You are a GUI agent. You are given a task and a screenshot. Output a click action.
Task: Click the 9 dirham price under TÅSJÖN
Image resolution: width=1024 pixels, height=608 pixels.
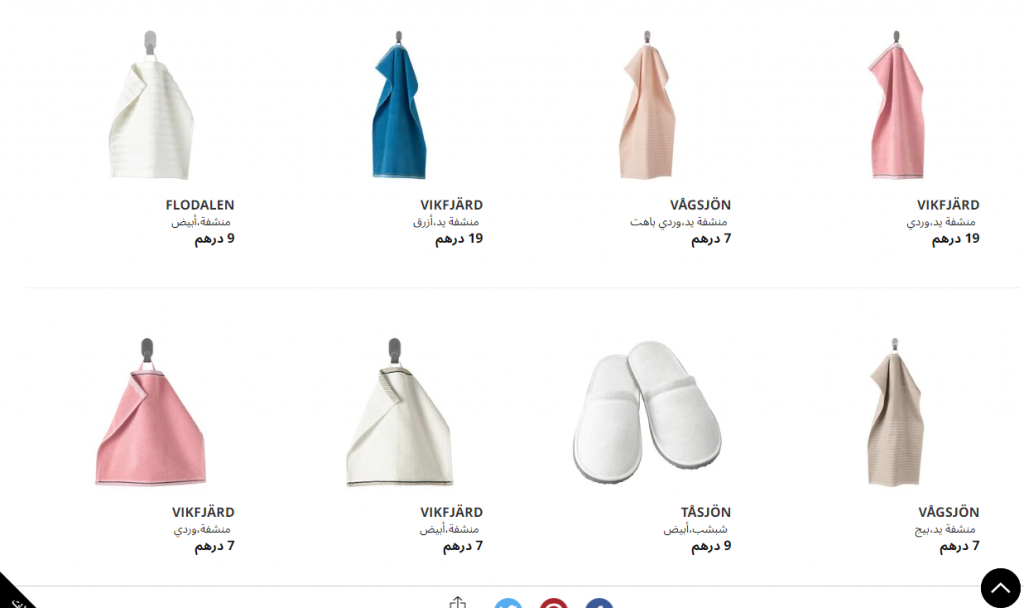pyautogui.click(x=711, y=546)
